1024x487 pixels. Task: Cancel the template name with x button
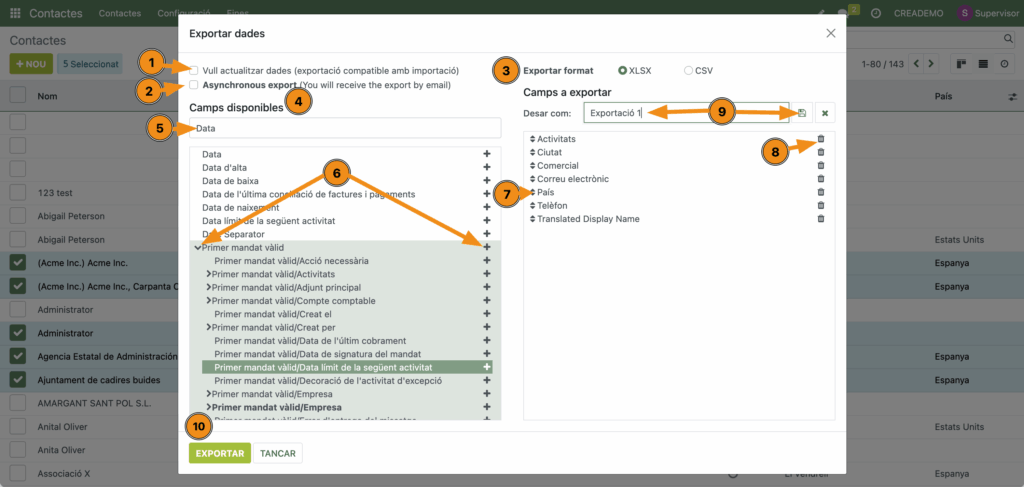824,113
